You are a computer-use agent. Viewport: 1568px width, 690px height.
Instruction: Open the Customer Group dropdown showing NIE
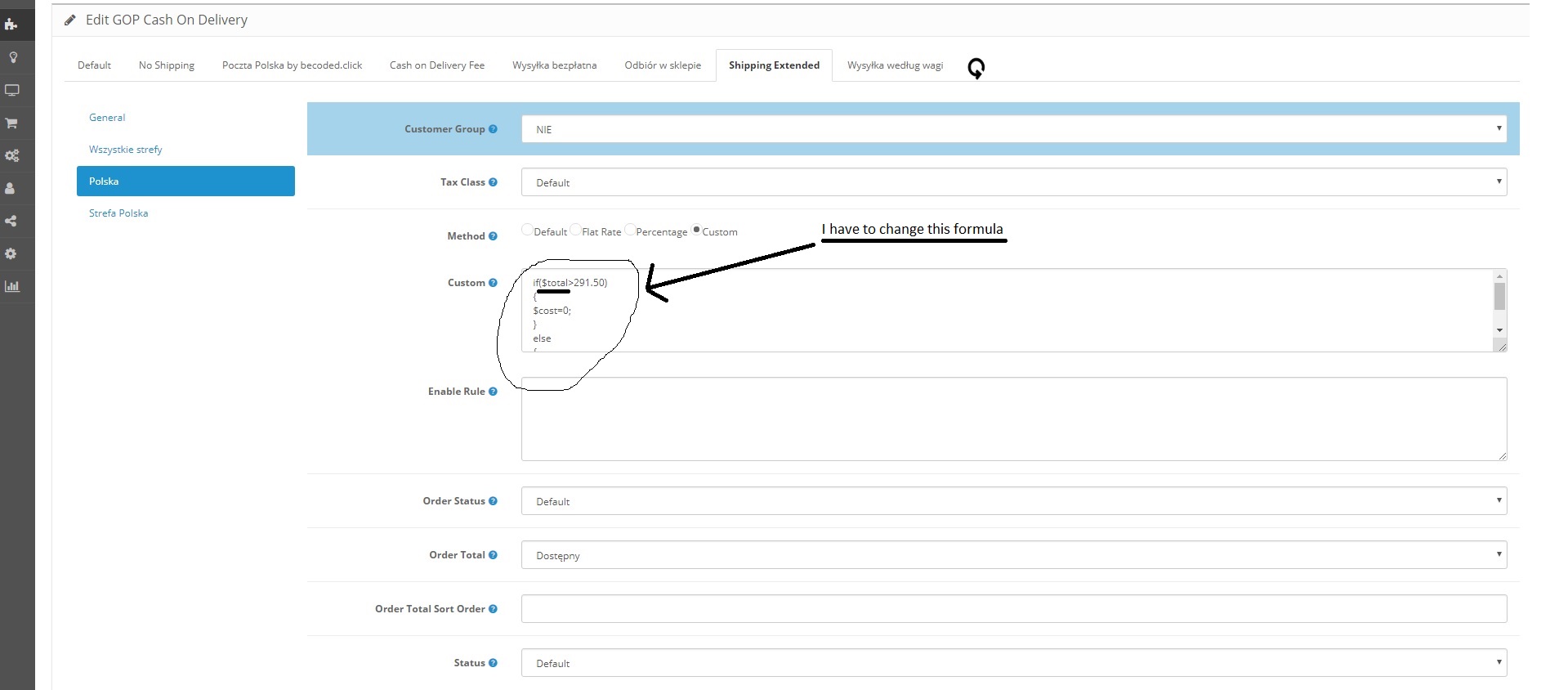(1014, 129)
